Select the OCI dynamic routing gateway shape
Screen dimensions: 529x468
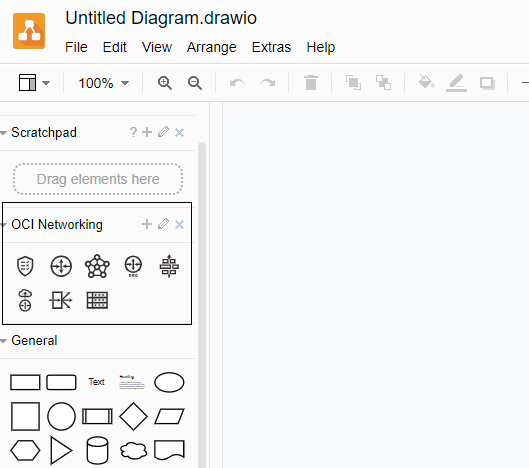133,266
